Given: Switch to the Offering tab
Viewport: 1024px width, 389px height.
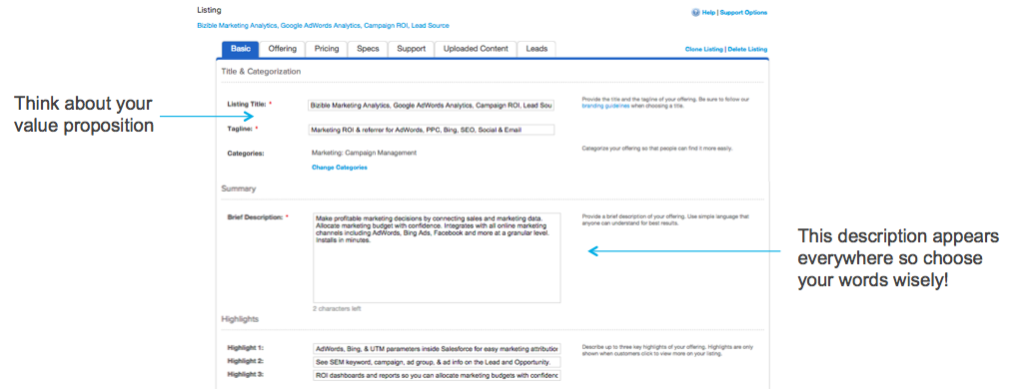Looking at the screenshot, I should coord(282,49).
